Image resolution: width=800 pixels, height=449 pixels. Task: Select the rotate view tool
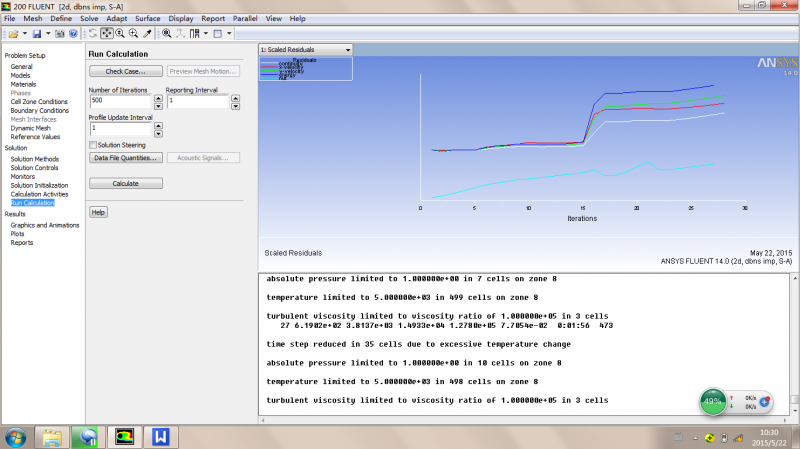tap(93, 34)
